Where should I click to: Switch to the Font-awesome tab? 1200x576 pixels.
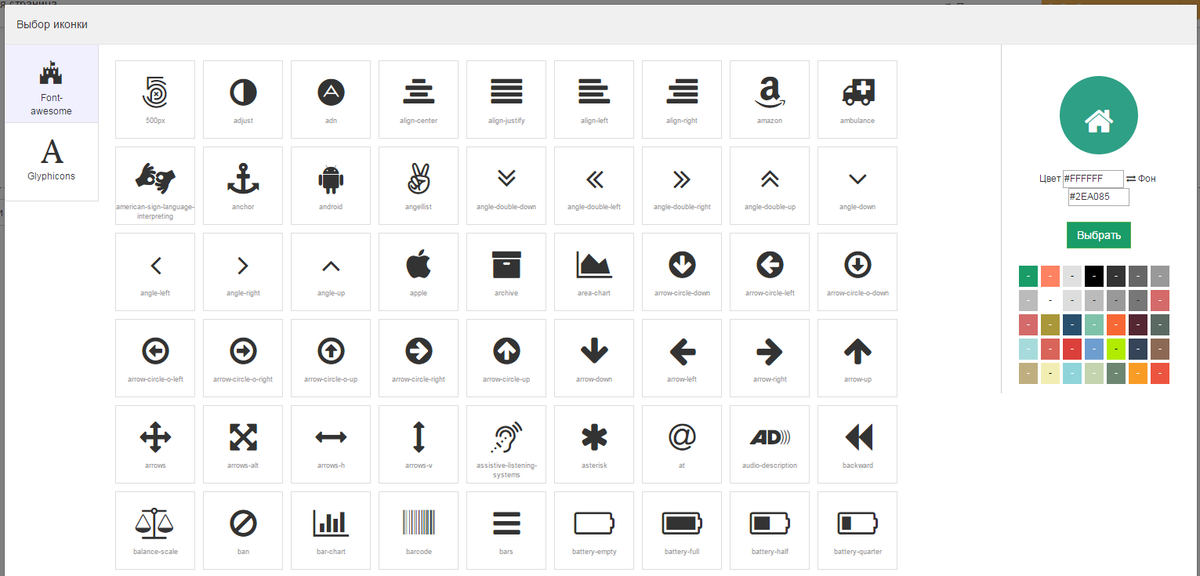coord(52,84)
